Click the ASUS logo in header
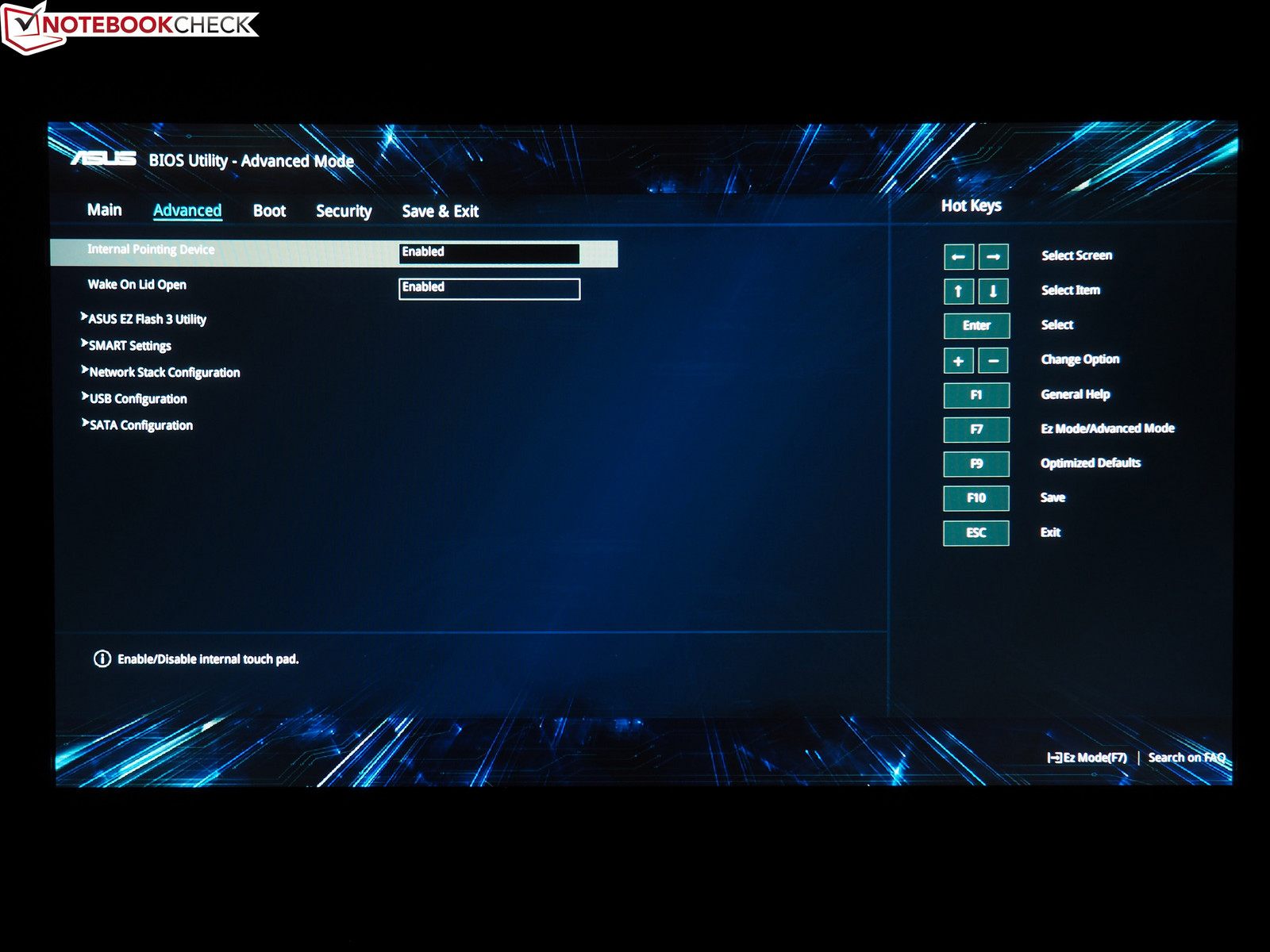Image resolution: width=1270 pixels, height=952 pixels. [x=104, y=159]
